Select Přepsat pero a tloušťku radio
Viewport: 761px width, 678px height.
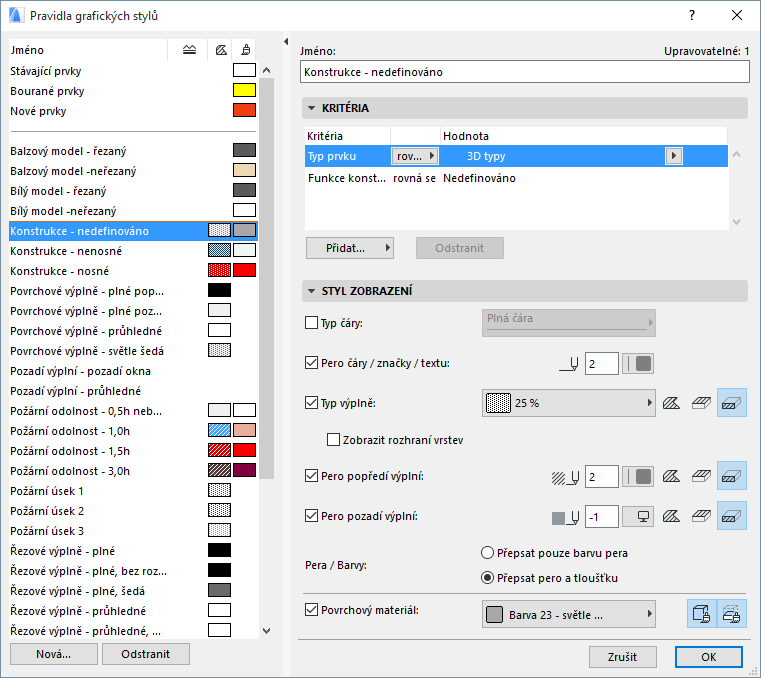pyautogui.click(x=487, y=578)
